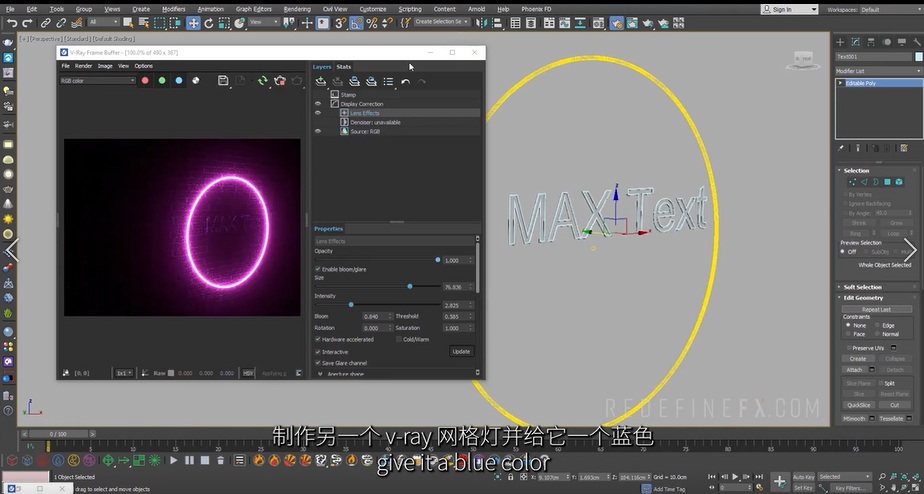This screenshot has height=494, width=924.
Task: Click the save image icon in Frame Buffer
Action: coord(223,81)
